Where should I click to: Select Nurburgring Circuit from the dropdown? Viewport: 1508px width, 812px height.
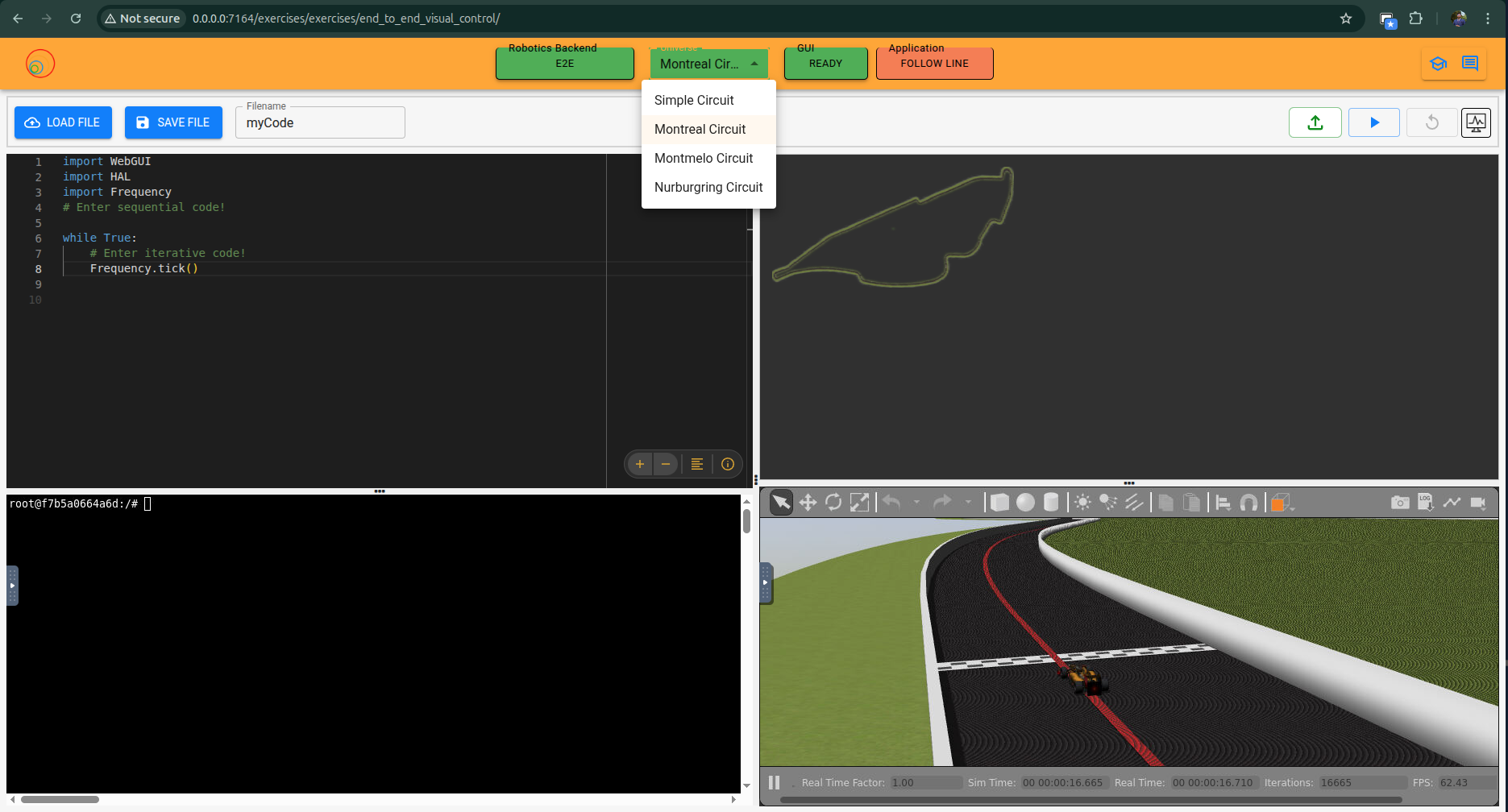[x=708, y=187]
